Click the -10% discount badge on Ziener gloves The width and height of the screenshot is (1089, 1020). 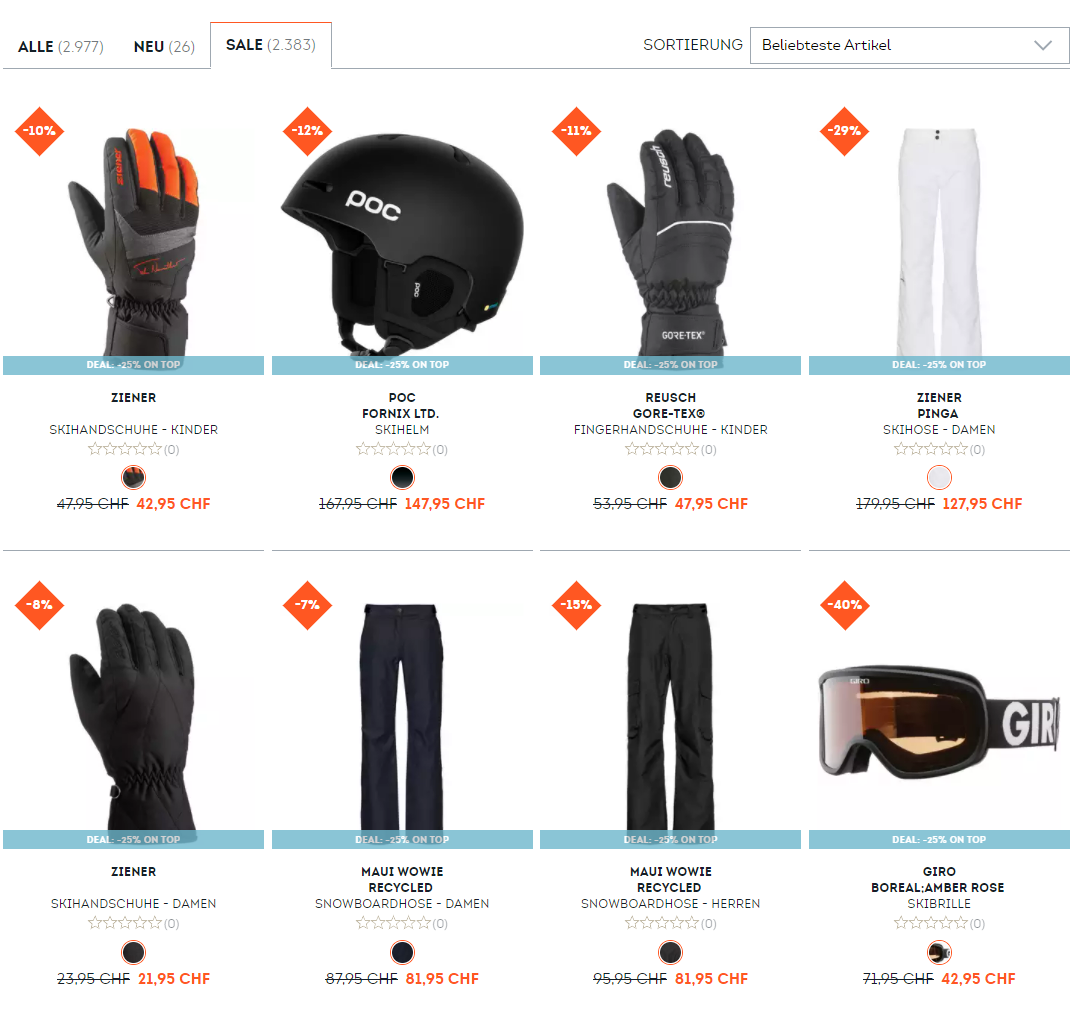(x=40, y=131)
